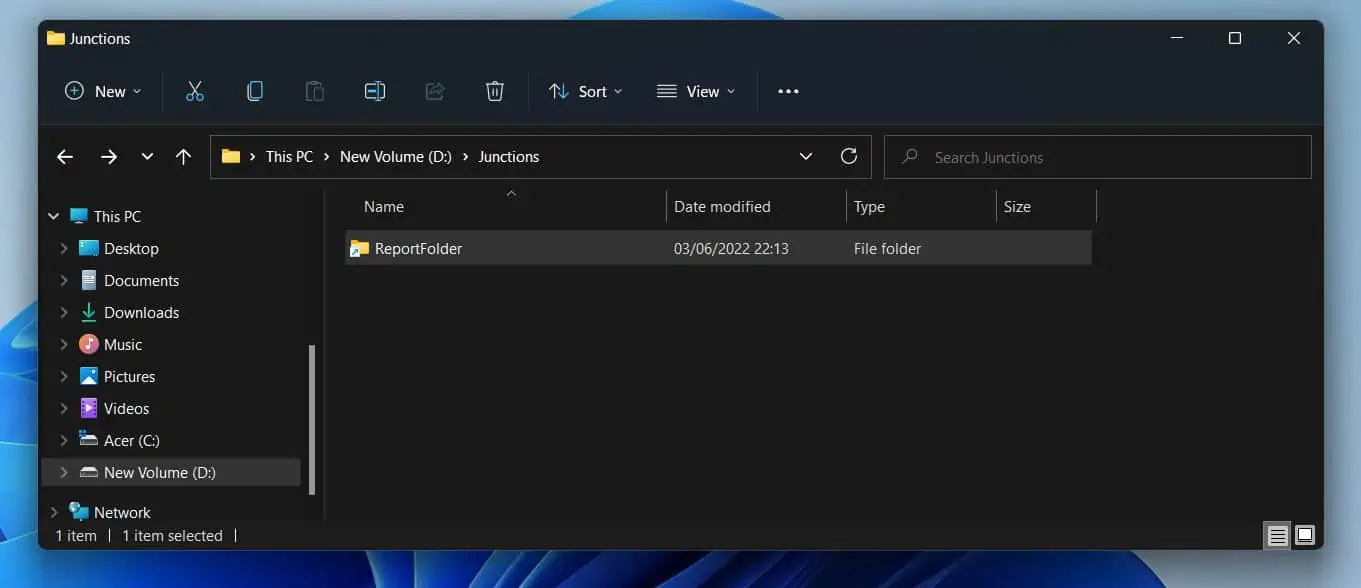Click New Volume (D:) breadcrumb segment
Screen dimensions: 1361x588
click(396, 157)
